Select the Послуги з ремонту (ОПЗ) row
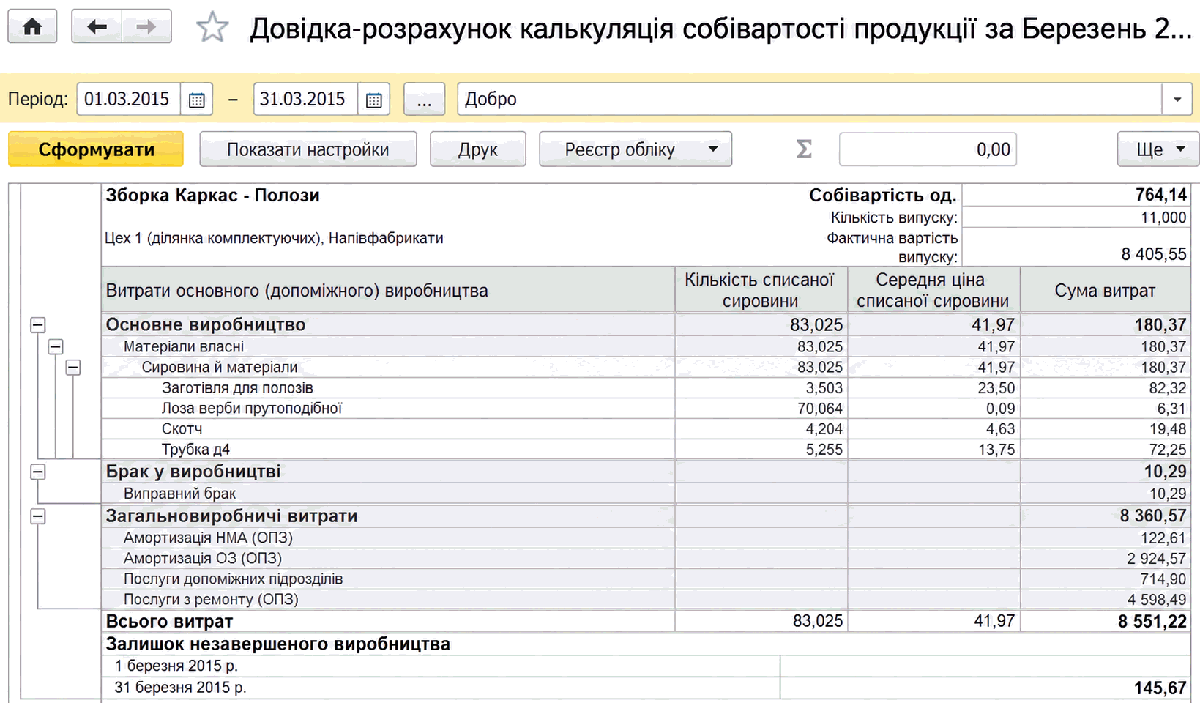The width and height of the screenshot is (1200, 703). 647,600
